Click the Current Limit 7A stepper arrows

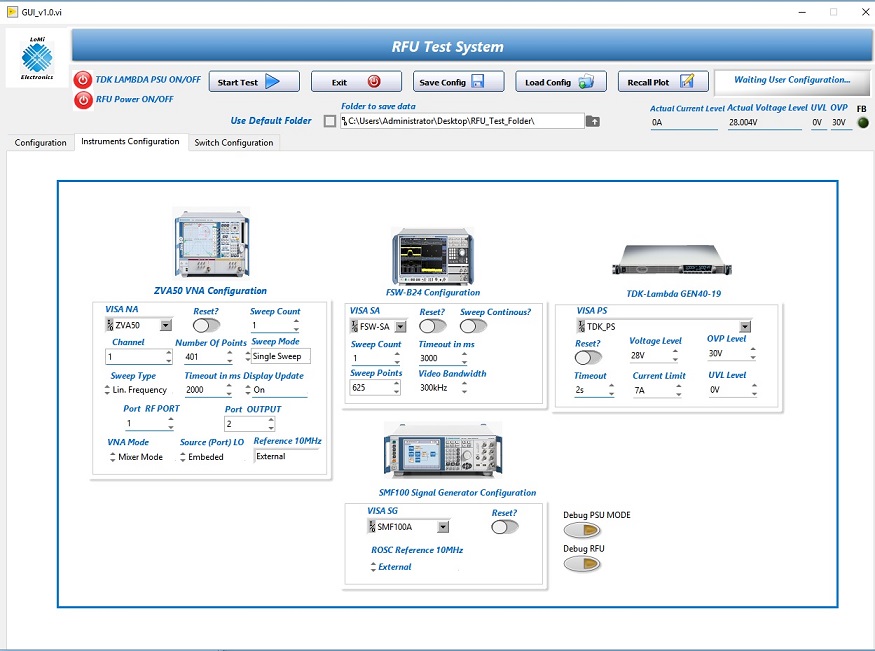click(x=679, y=390)
